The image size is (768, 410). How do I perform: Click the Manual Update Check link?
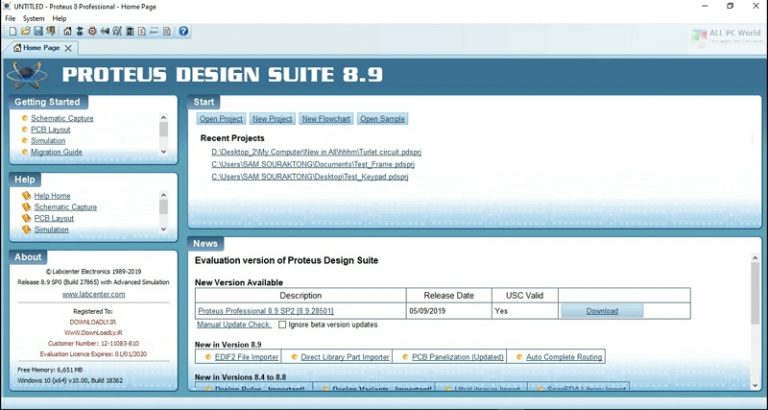click(x=234, y=324)
